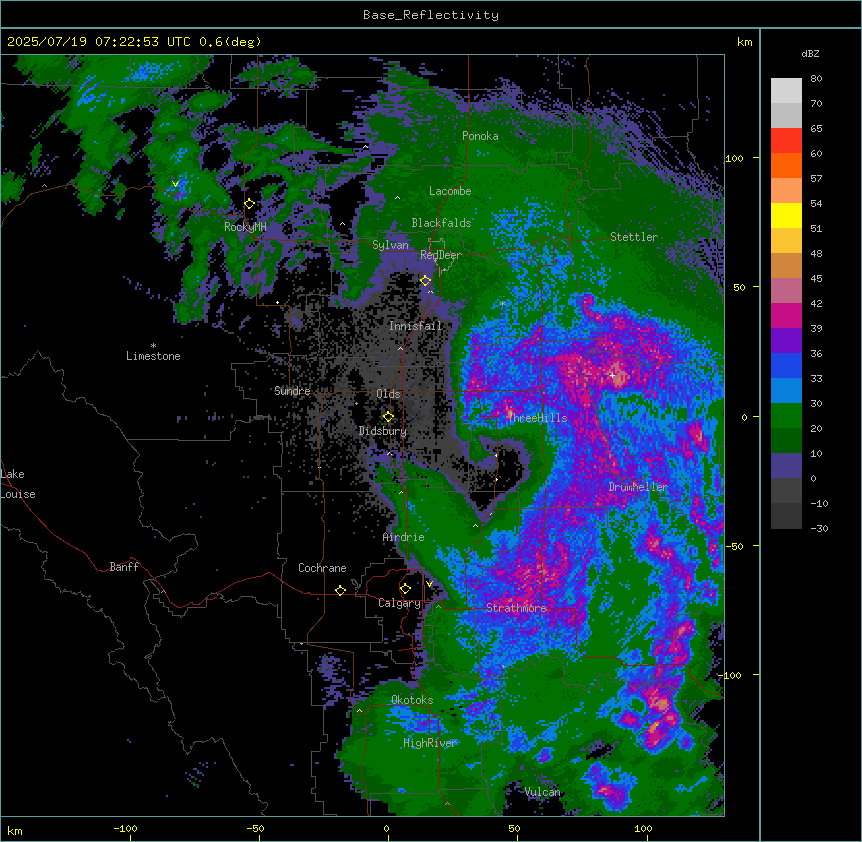Click the Didsbury map label

[x=383, y=431]
